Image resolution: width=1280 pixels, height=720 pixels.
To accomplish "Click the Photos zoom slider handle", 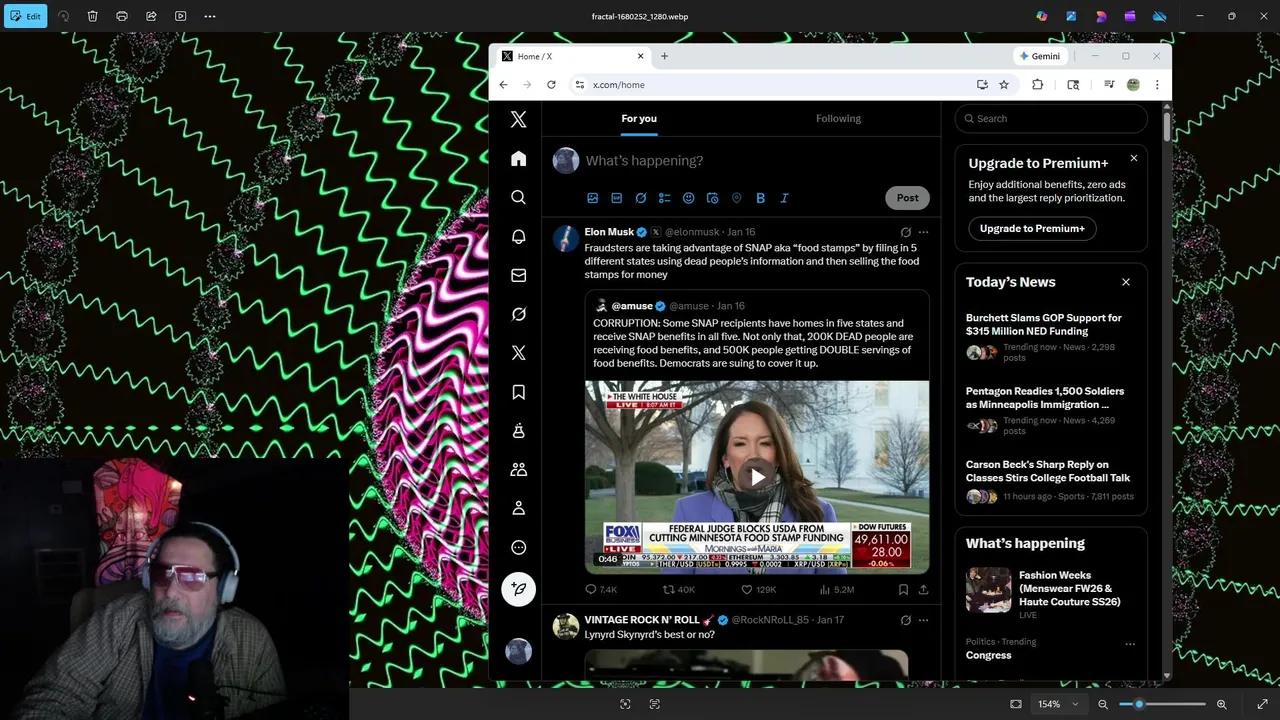I will (1139, 704).
